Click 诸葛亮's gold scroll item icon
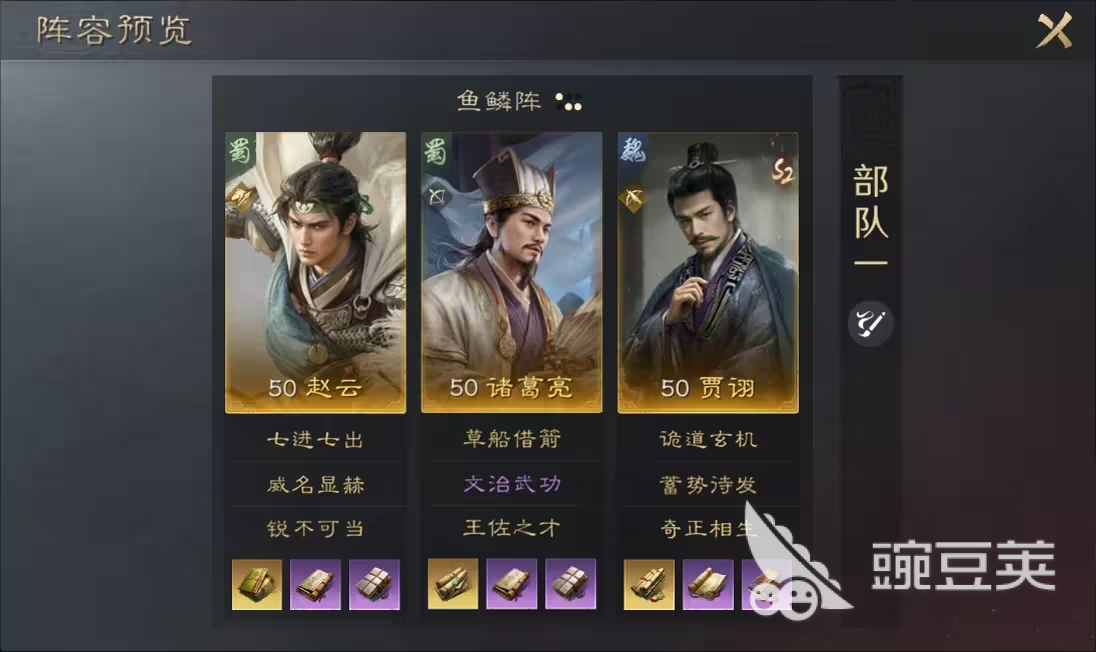 point(453,584)
